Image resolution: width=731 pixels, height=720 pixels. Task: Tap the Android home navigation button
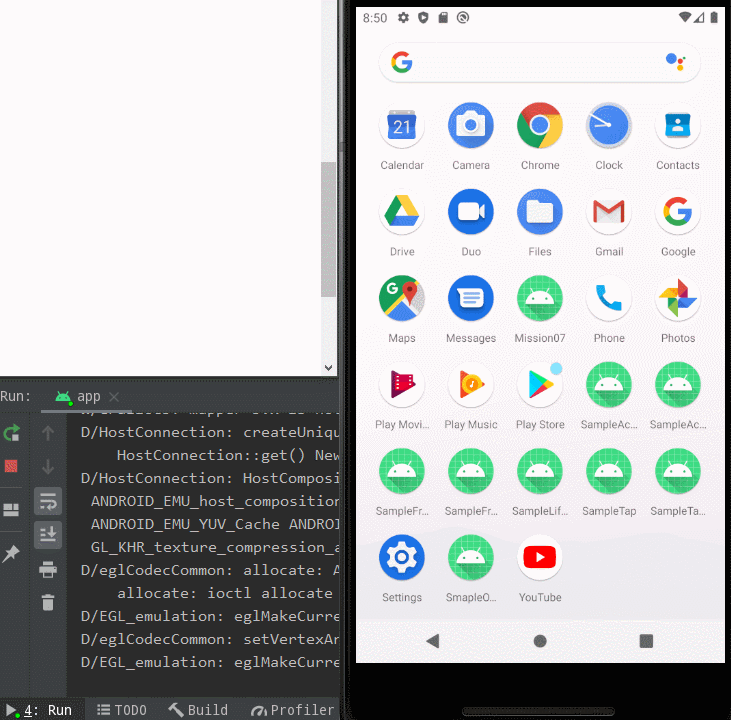[539, 641]
